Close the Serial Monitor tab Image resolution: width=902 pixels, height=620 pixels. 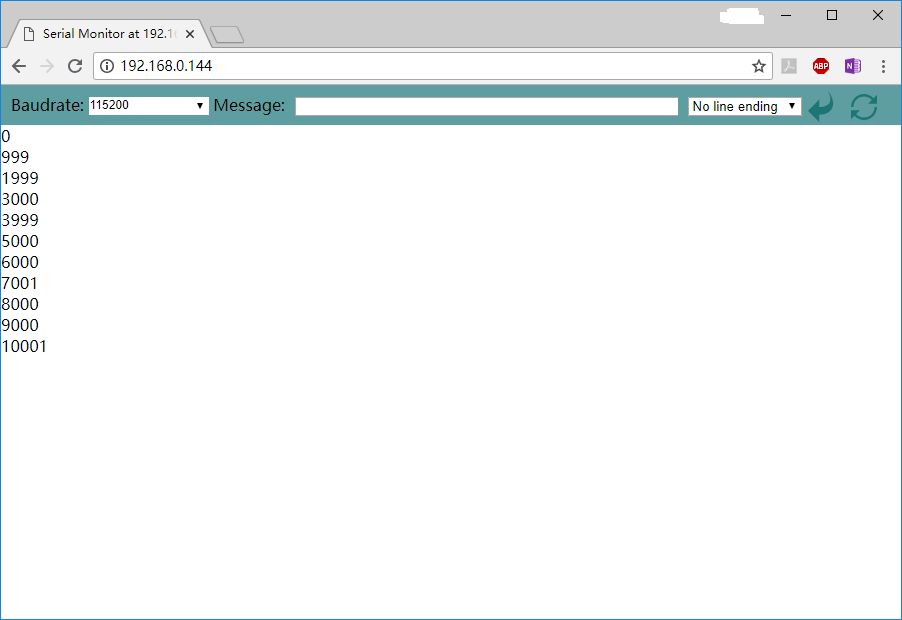tap(190, 33)
